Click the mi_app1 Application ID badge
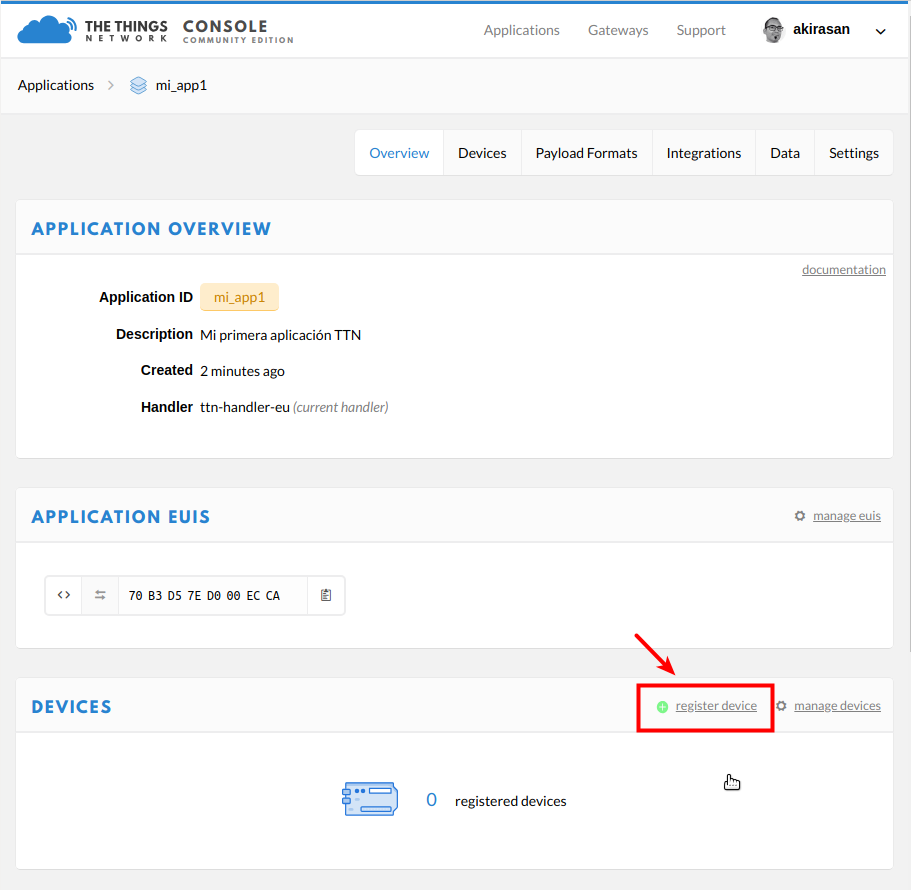Screen dimensions: 911x890 [x=239, y=297]
